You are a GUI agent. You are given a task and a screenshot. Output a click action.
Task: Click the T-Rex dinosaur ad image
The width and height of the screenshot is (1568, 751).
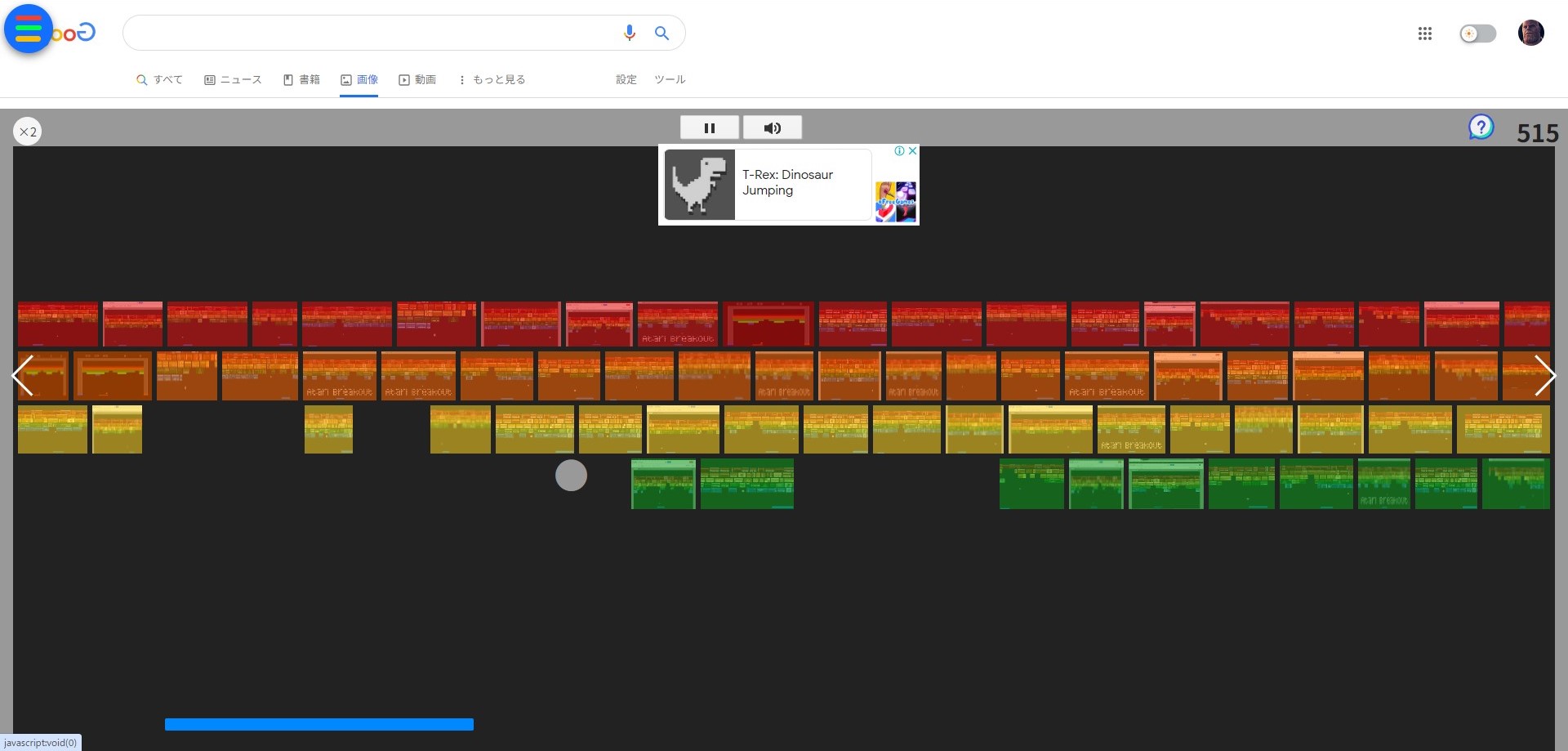[700, 185]
